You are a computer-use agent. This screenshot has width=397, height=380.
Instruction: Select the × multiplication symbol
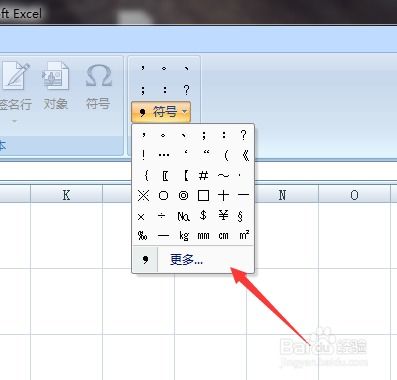point(141,217)
